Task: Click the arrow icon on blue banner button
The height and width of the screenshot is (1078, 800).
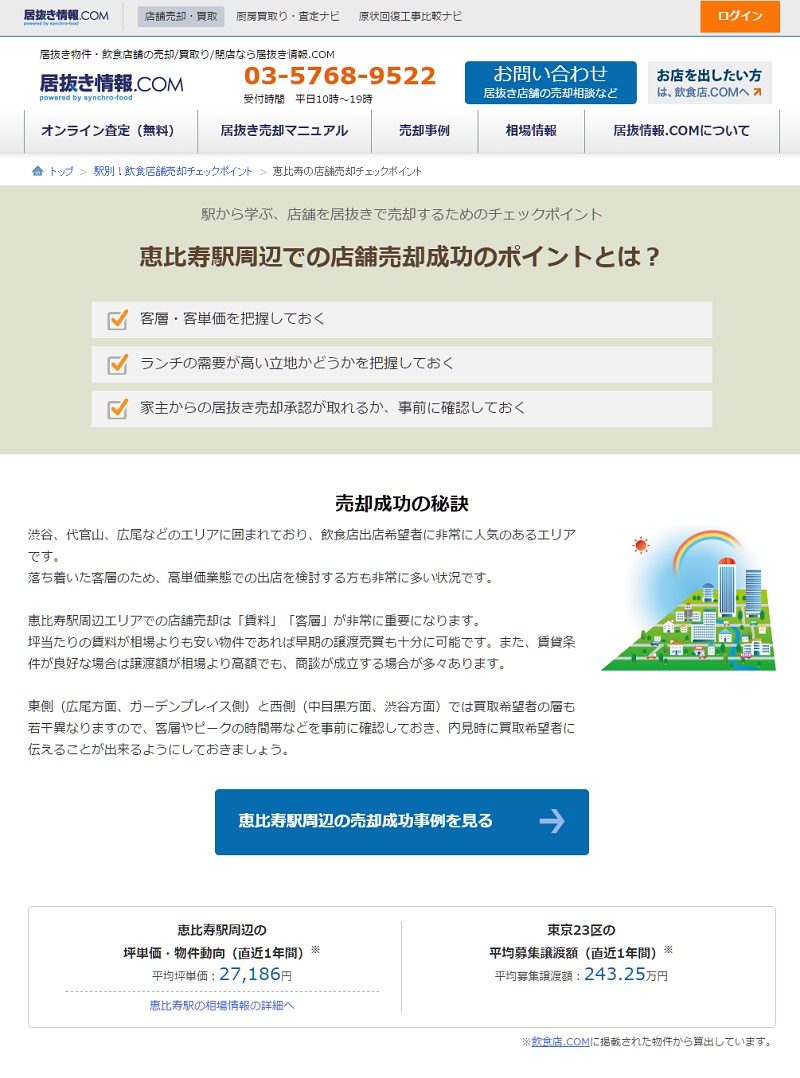Action: click(552, 821)
